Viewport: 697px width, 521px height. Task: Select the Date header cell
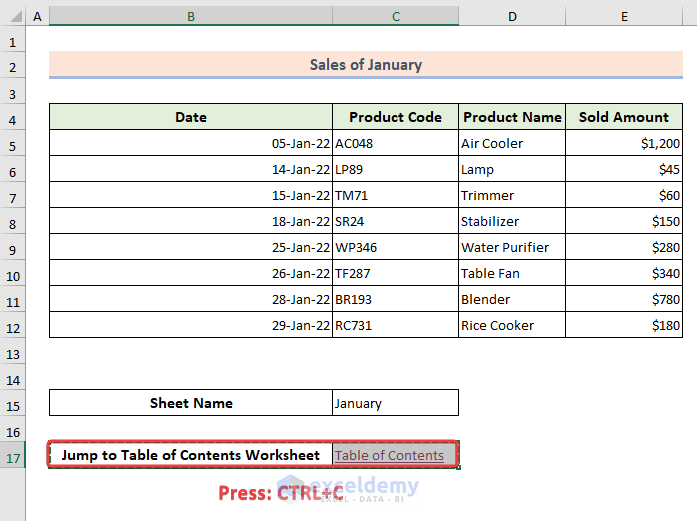tap(190, 117)
